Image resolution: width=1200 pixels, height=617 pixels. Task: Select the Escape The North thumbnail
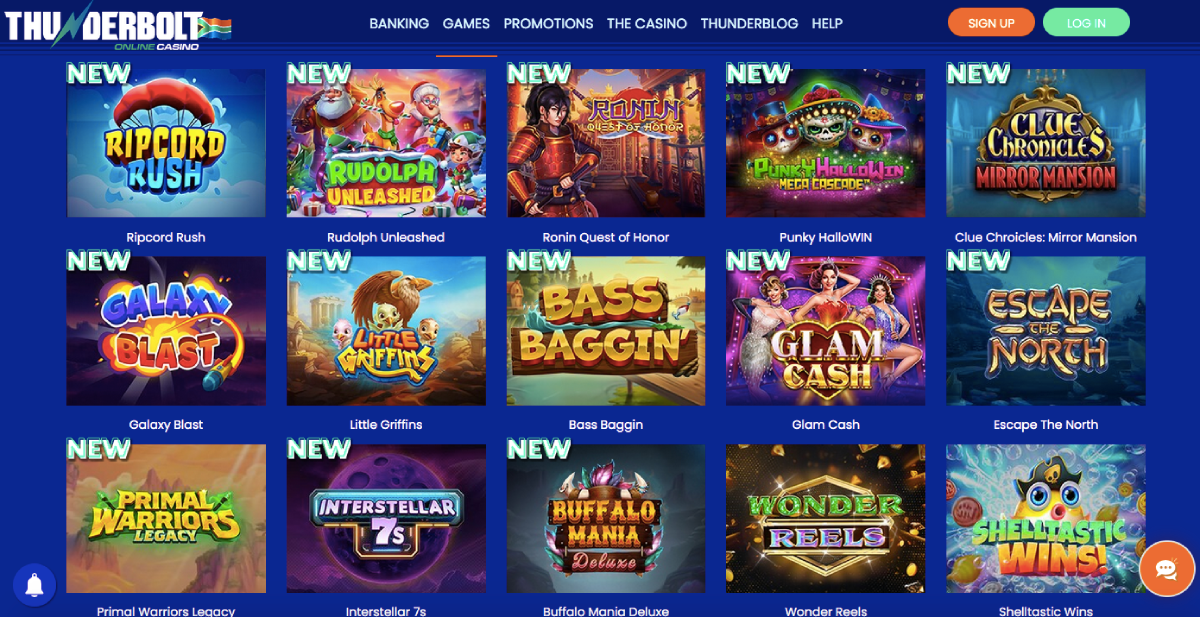1046,331
